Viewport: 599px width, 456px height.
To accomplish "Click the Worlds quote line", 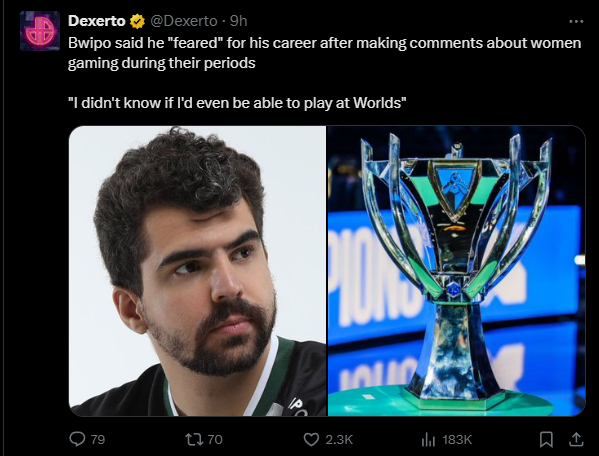I will [x=237, y=103].
